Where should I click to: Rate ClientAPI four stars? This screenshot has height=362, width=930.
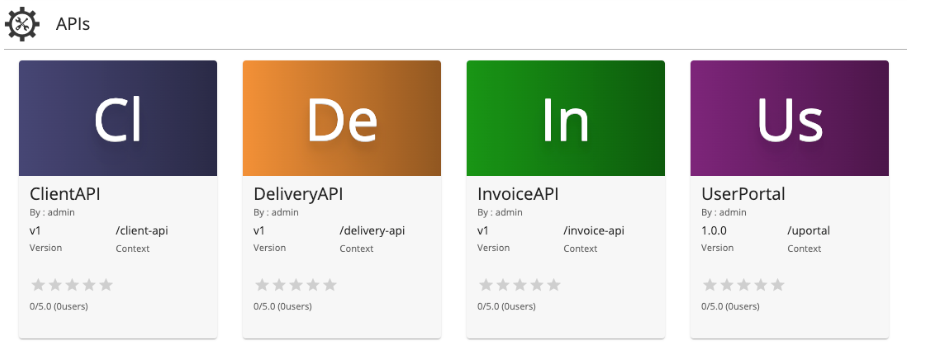pos(90,285)
